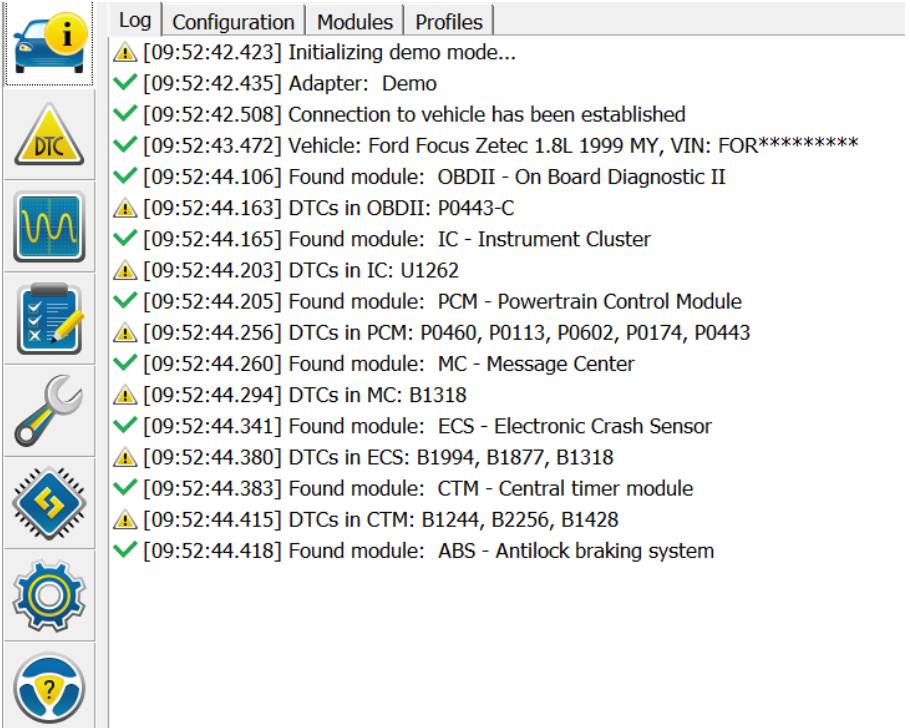Select the DTCs in PCM log entry
910x728 pixels.
click(x=446, y=333)
